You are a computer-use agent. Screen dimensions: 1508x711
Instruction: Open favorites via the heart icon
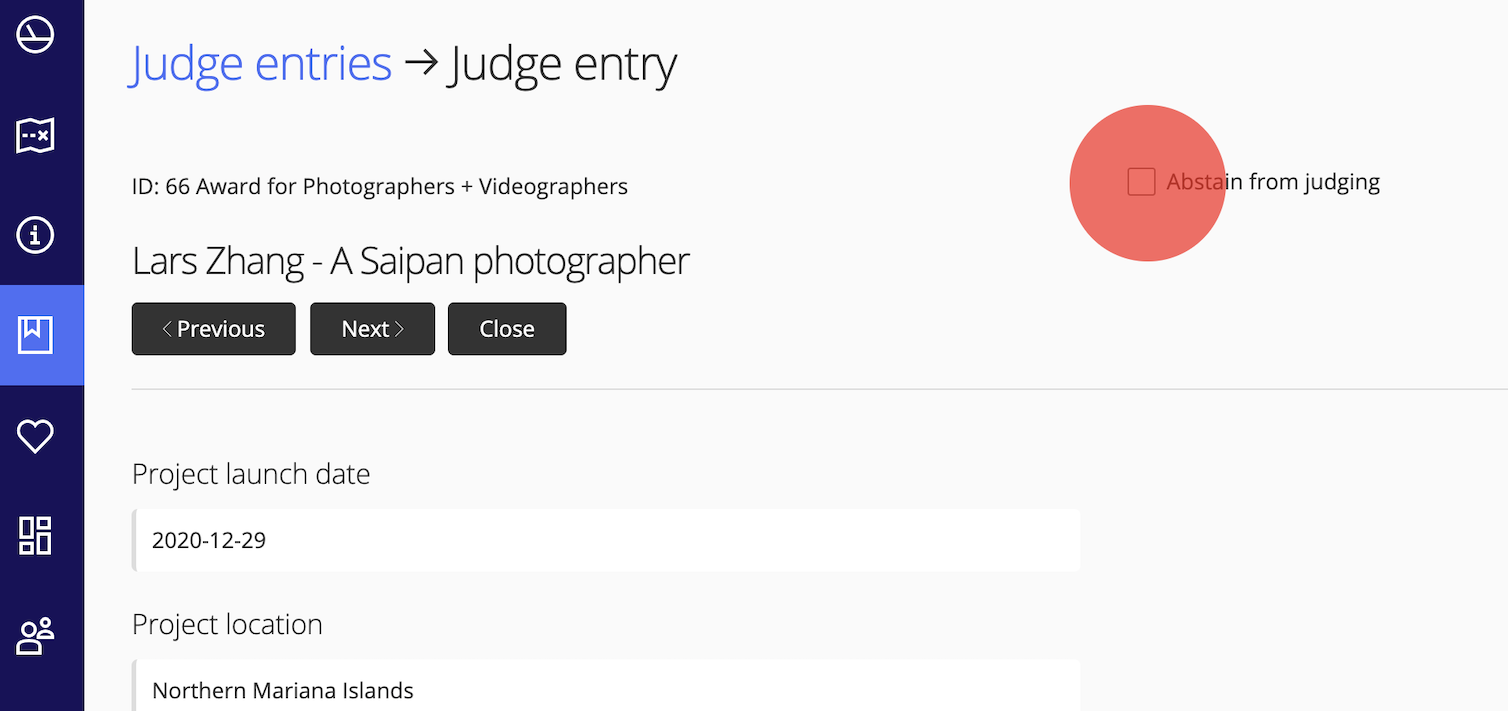tap(34, 435)
